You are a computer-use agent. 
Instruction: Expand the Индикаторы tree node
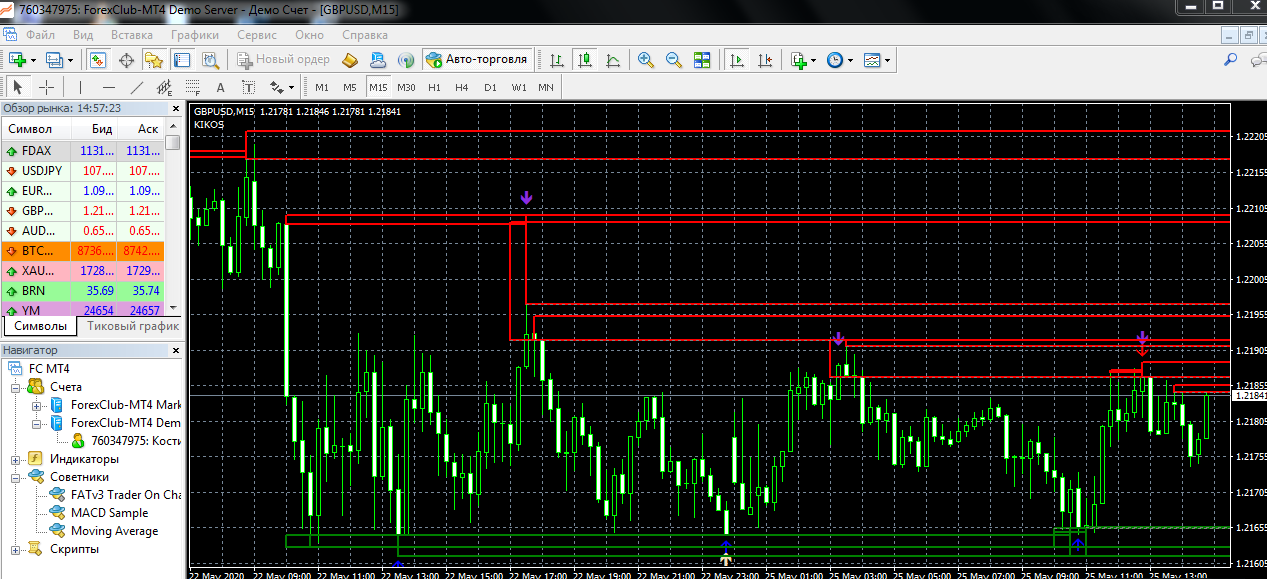[16, 459]
